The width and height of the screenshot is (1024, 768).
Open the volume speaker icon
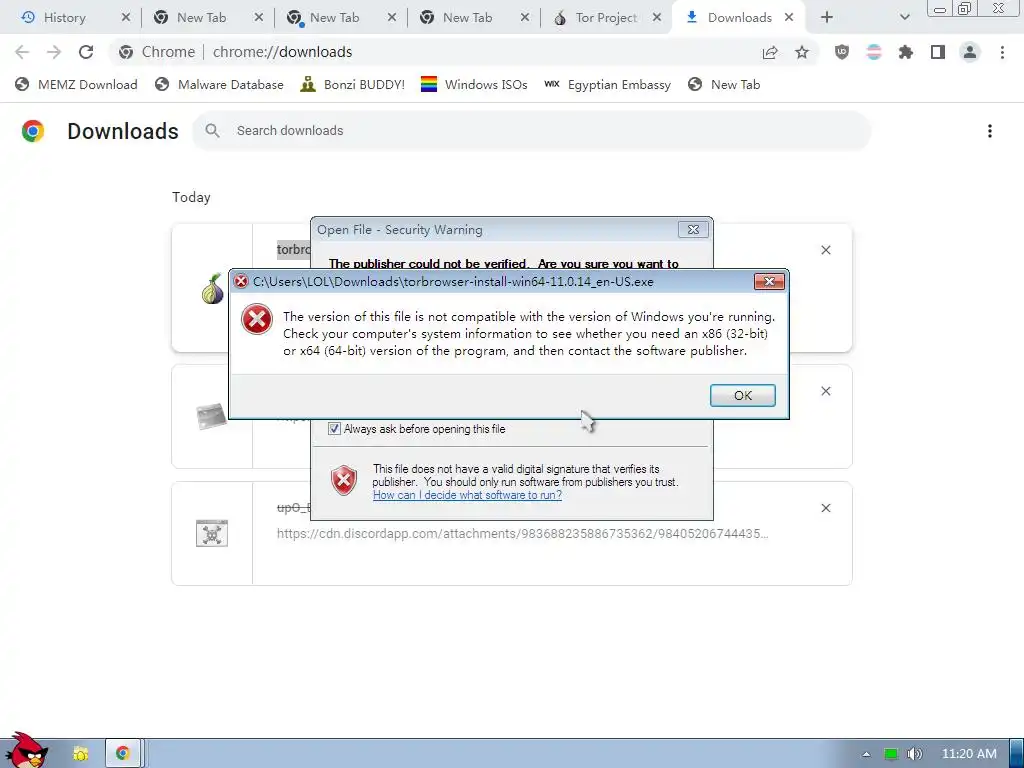click(915, 754)
